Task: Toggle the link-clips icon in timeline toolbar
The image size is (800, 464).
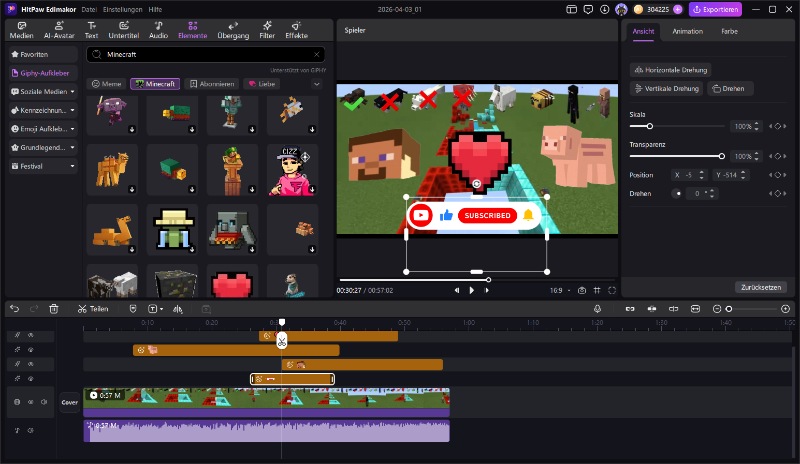Action: (x=630, y=309)
